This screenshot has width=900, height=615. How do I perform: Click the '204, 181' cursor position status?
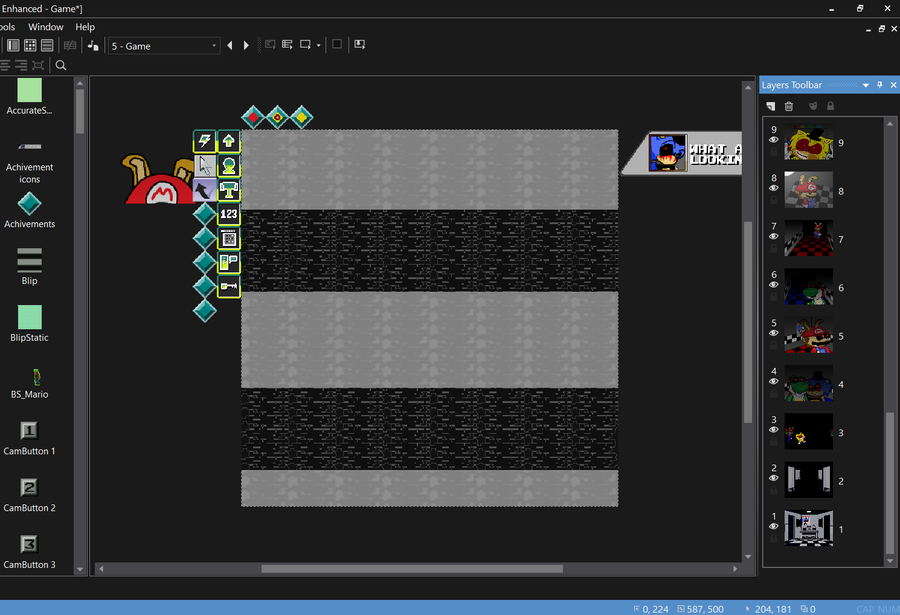point(768,609)
